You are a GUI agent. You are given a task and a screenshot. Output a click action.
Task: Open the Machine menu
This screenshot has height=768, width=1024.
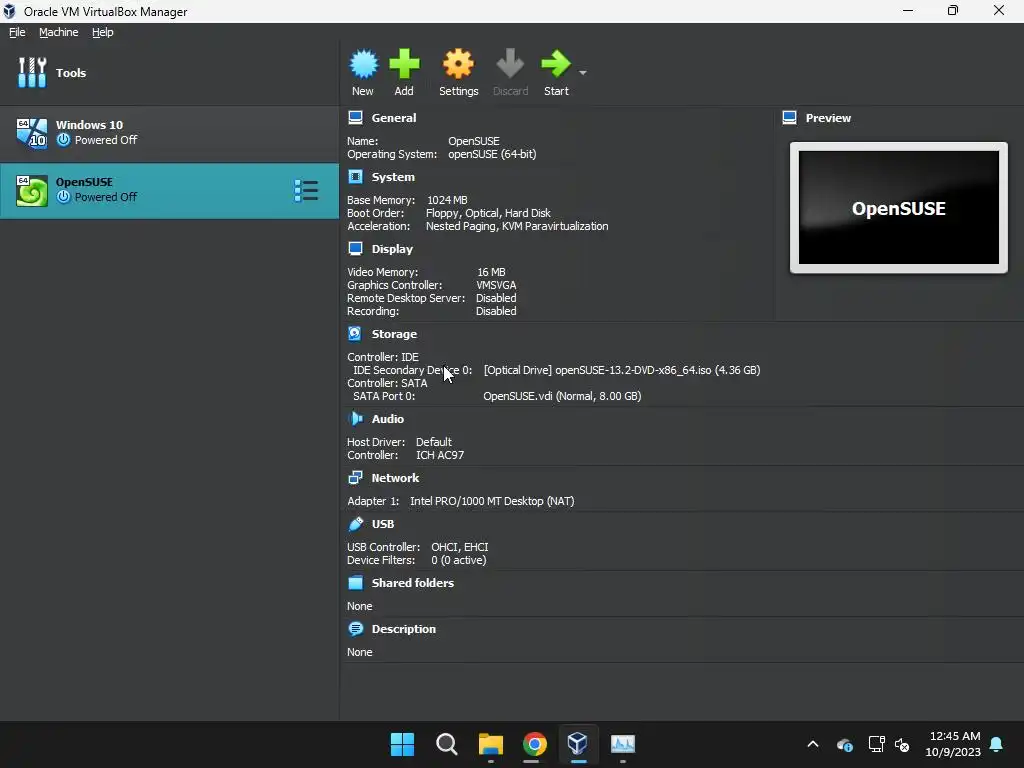click(x=59, y=32)
